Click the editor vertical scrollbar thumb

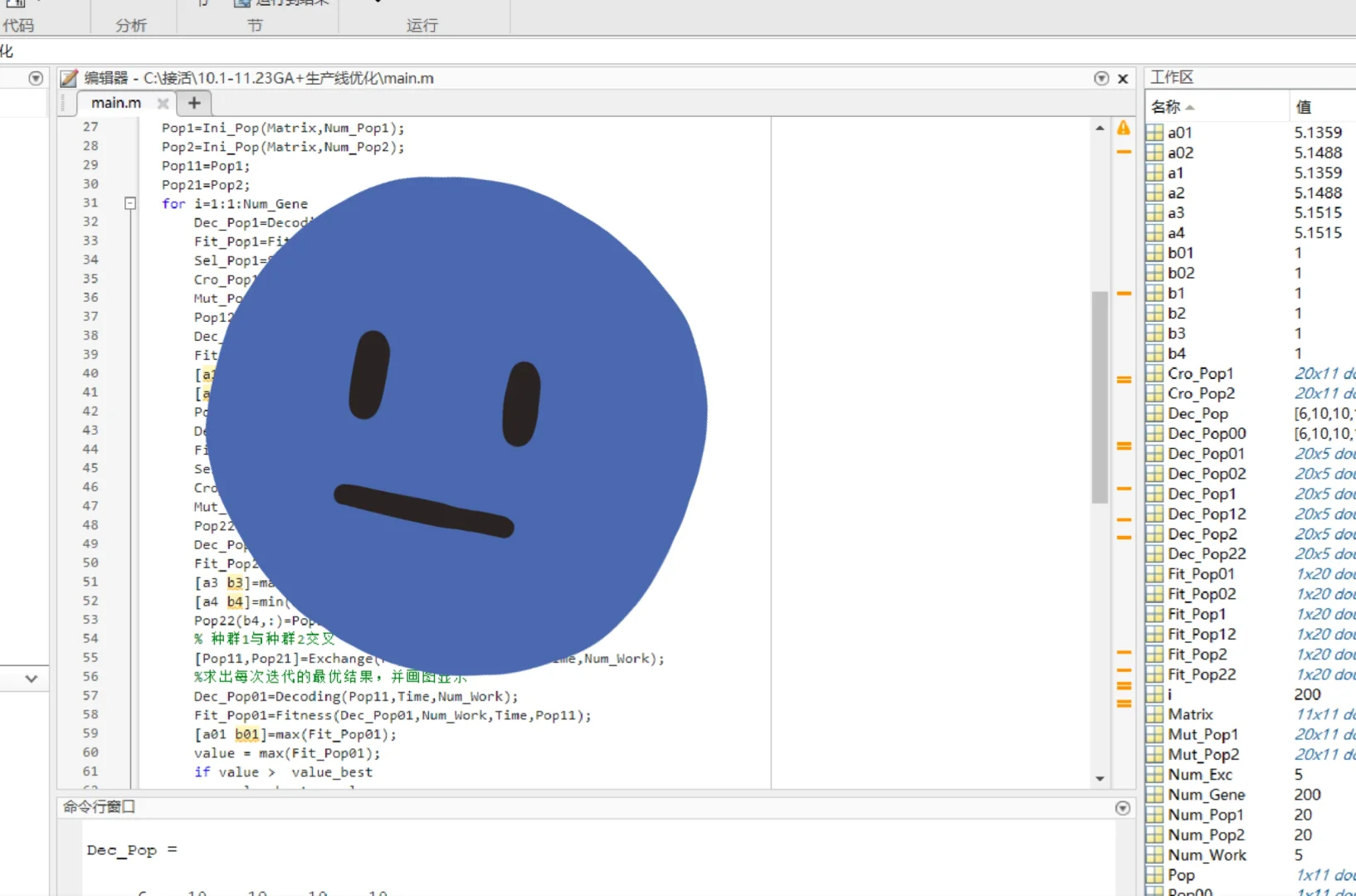[x=1100, y=397]
